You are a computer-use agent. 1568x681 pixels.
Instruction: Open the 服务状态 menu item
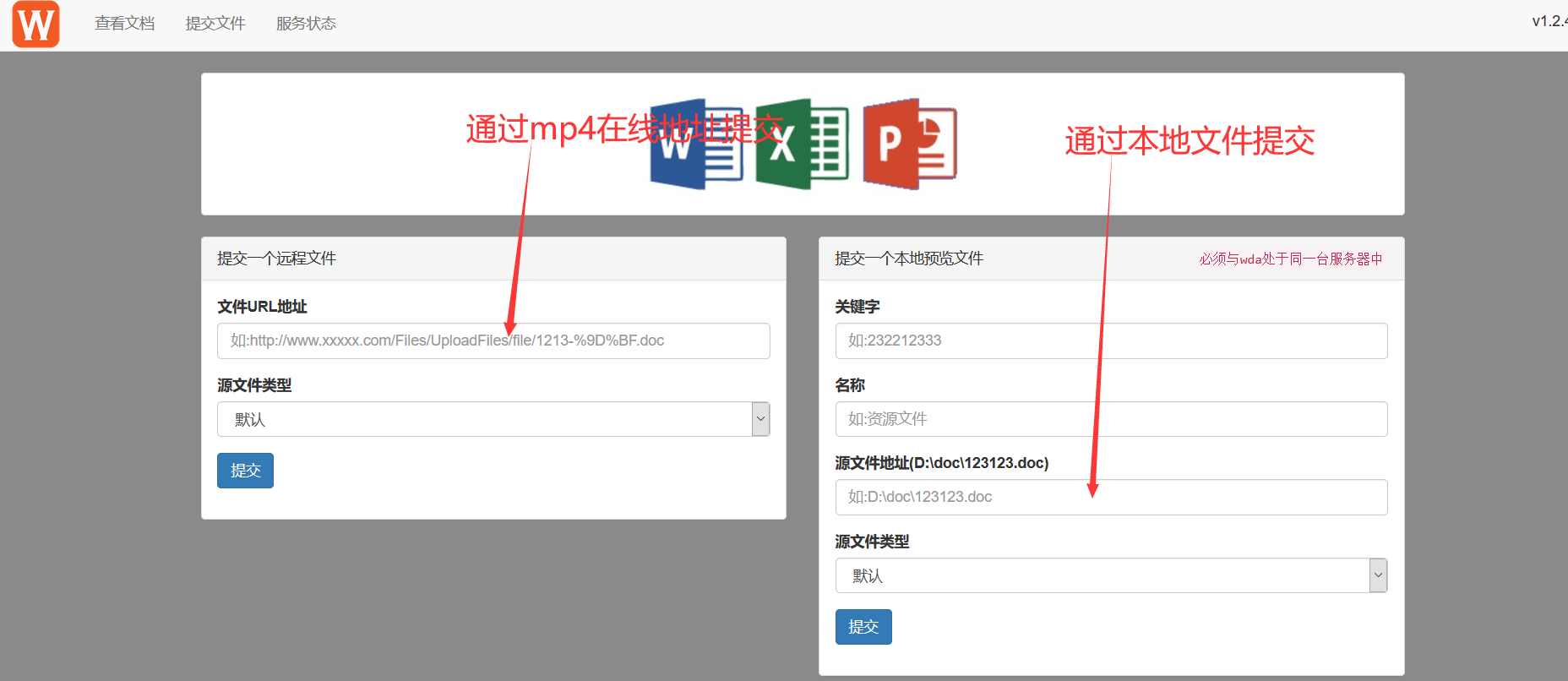point(306,24)
